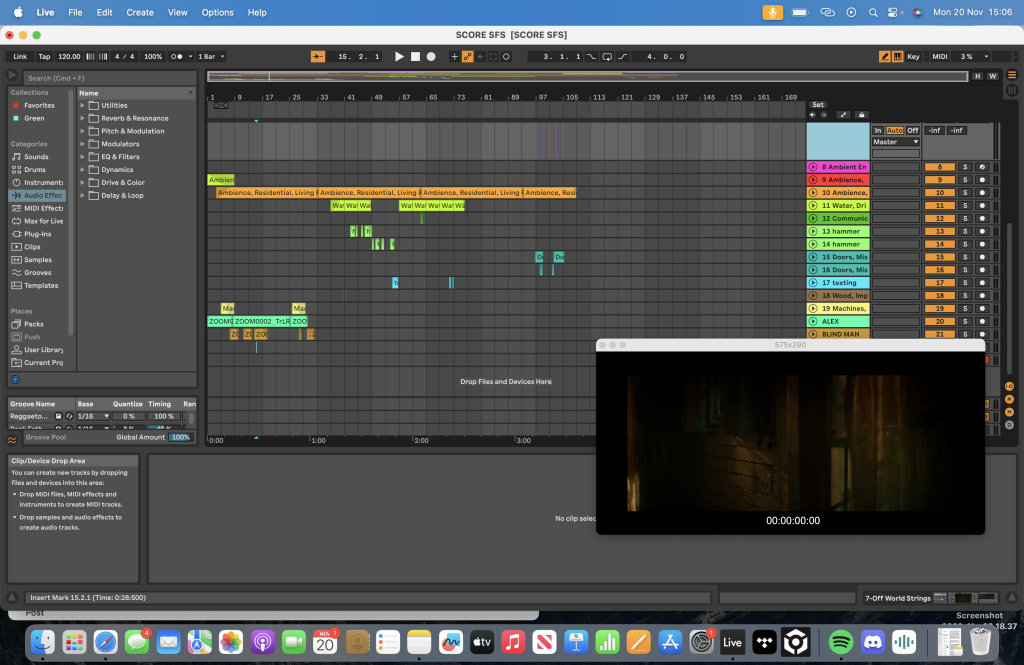Toggle track activator 13 for hammer track
The height and width of the screenshot is (665, 1024).
point(940,231)
